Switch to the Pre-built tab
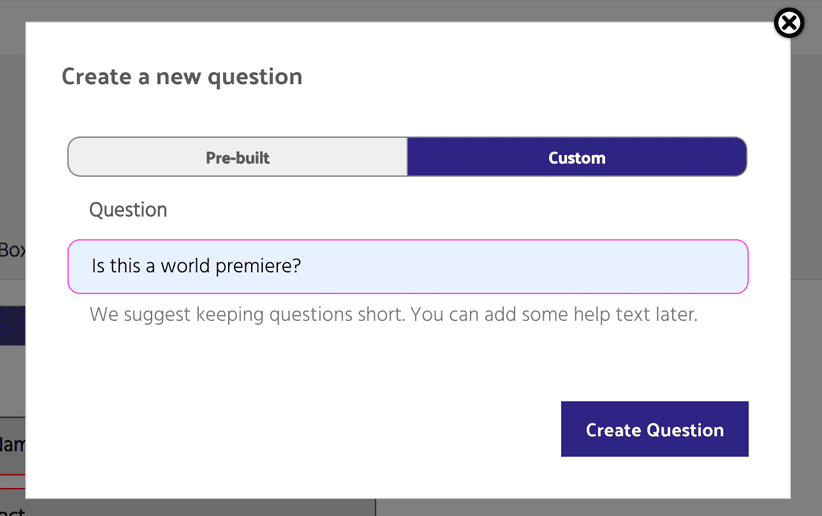822x516 pixels. point(237,157)
